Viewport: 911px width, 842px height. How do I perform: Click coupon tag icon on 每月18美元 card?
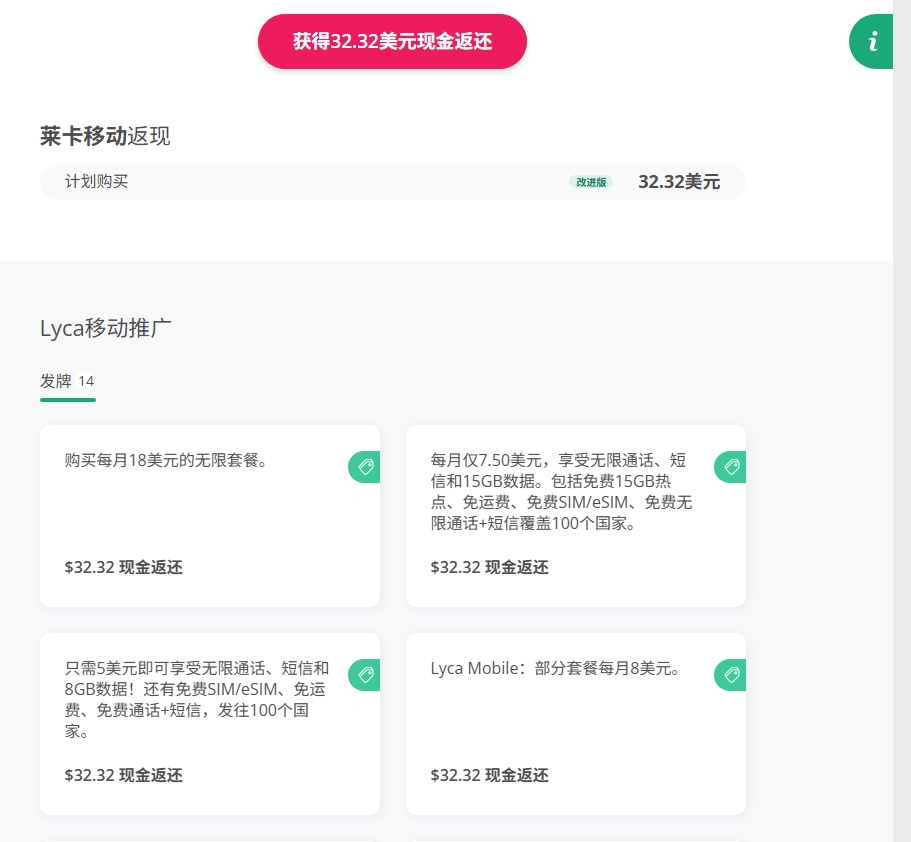[x=364, y=467]
